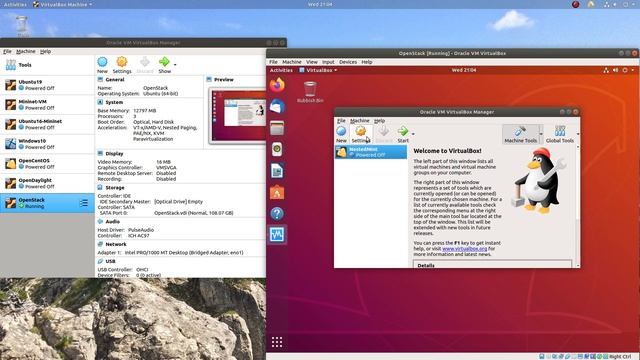Screen dimensions: 640x360
Task: Open View menu of OpenStack VM window
Action: [312, 62]
